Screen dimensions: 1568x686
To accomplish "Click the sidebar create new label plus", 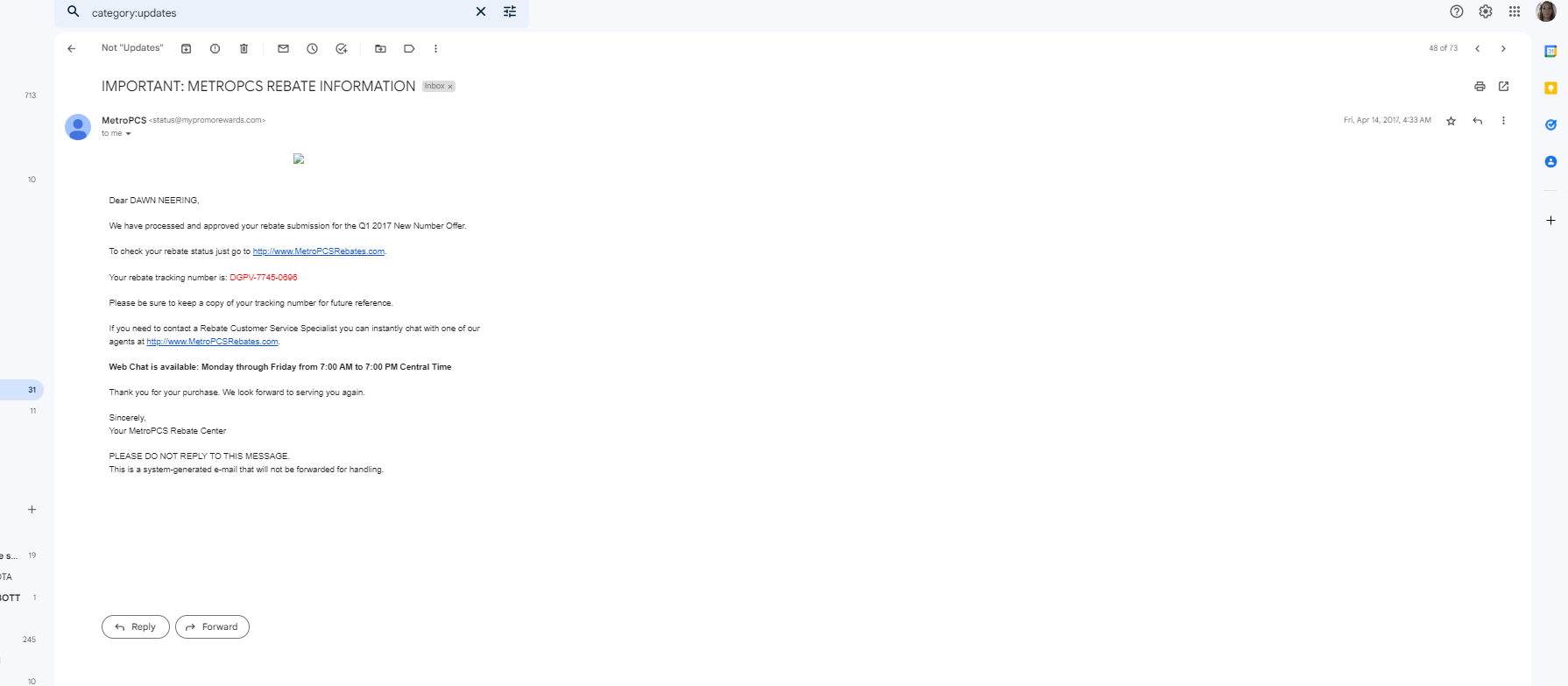I will (32, 510).
